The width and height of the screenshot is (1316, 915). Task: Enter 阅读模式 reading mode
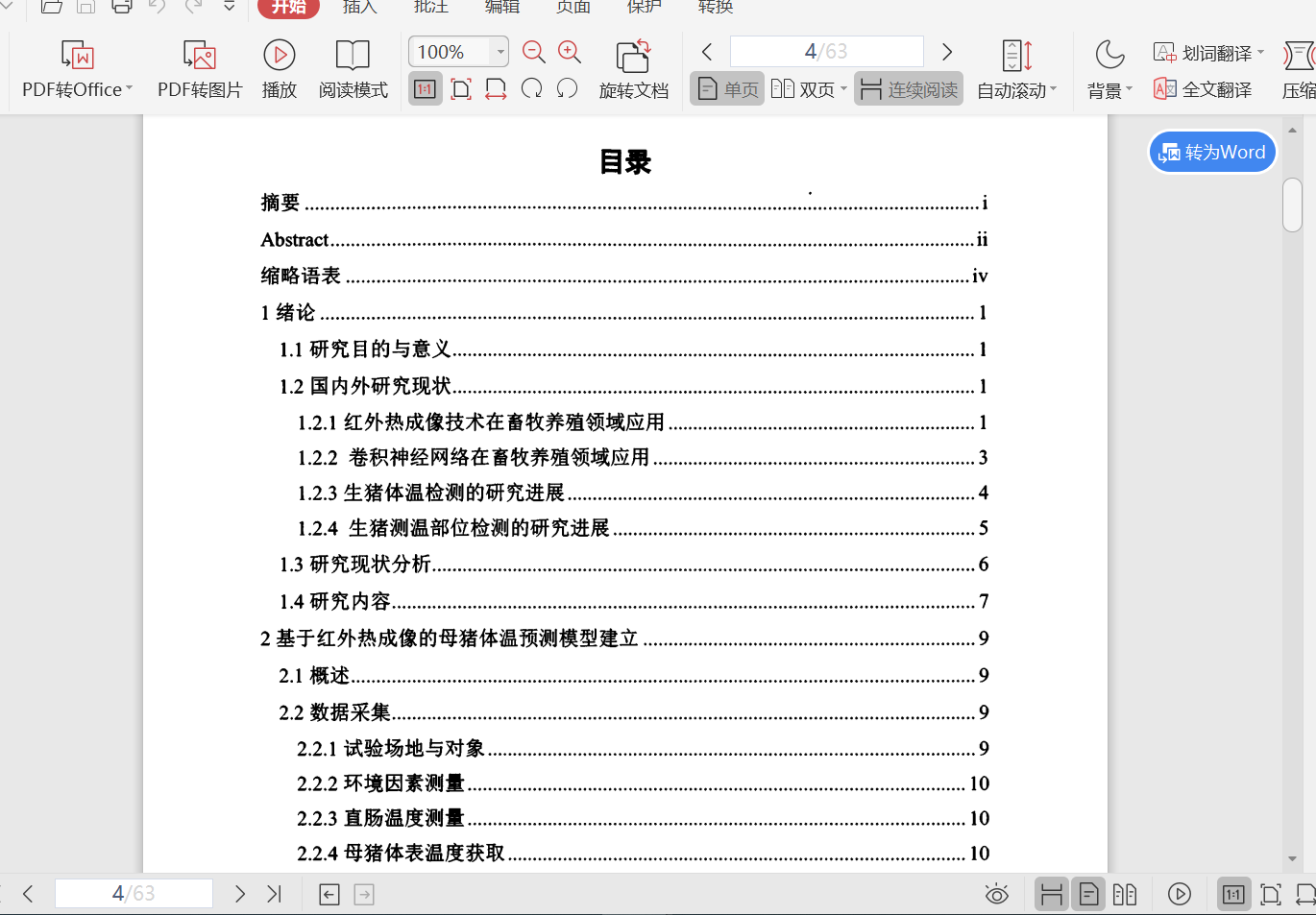[353, 69]
